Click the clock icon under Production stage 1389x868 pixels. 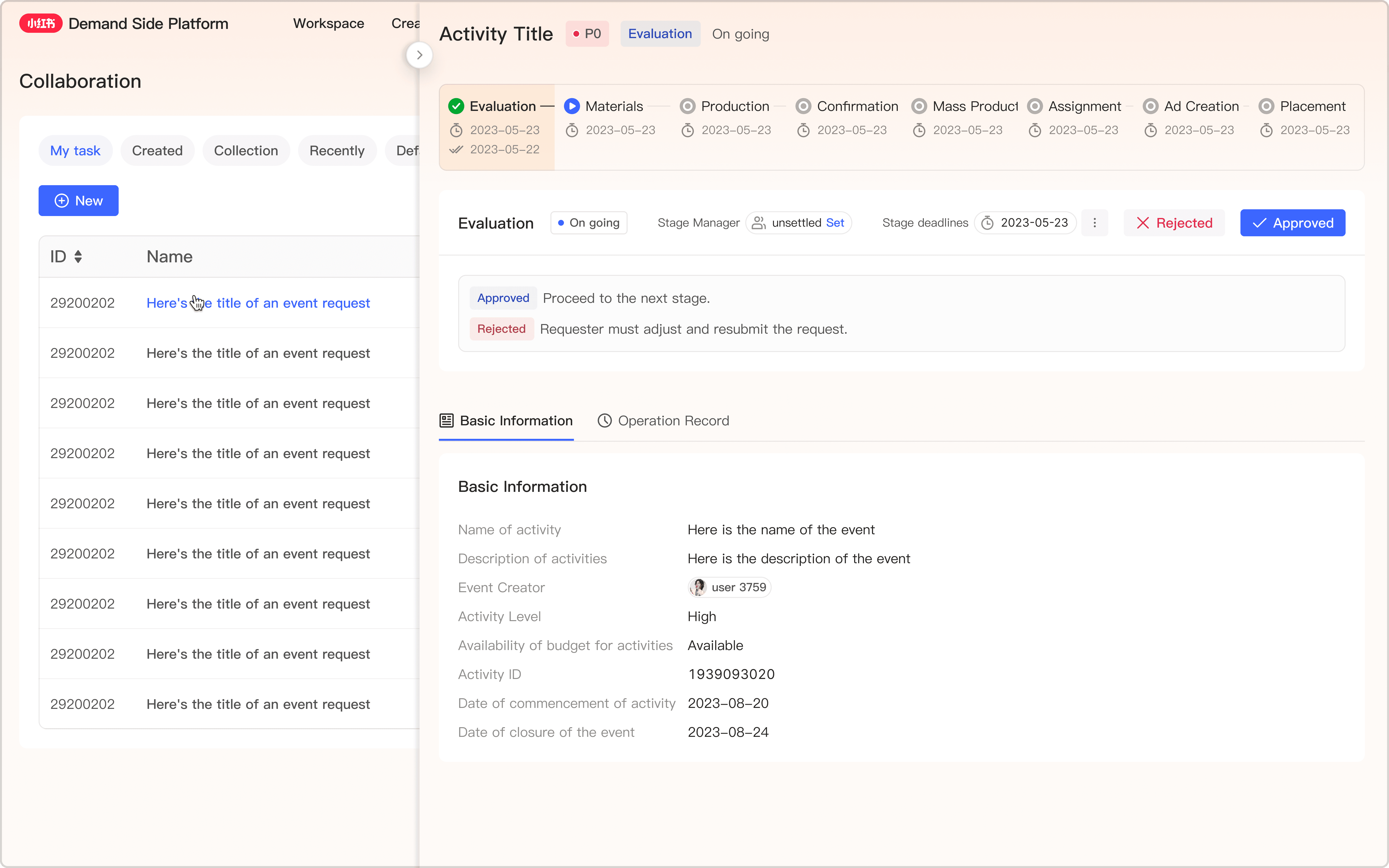[x=688, y=130]
